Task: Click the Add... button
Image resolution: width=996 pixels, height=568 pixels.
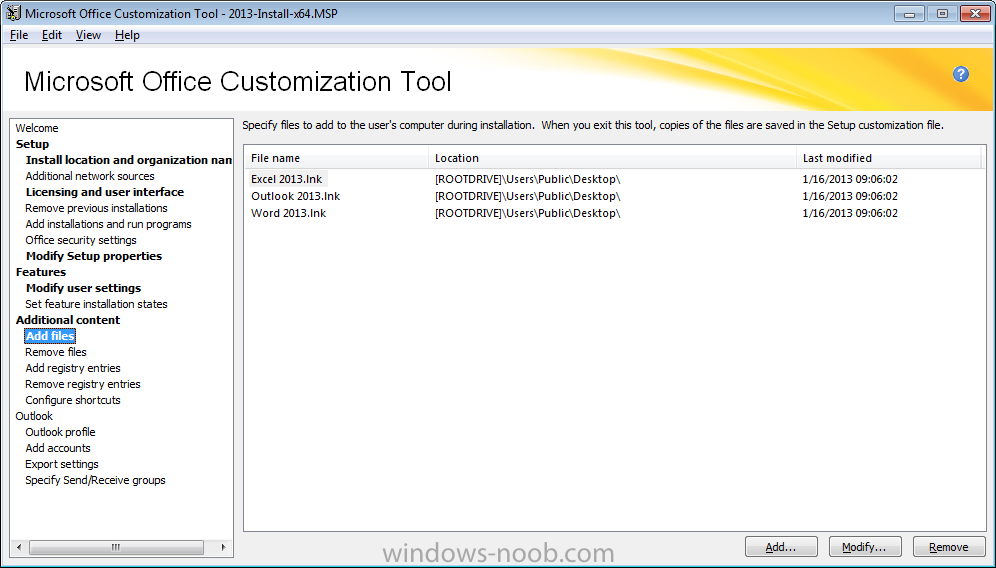Action: click(x=781, y=547)
